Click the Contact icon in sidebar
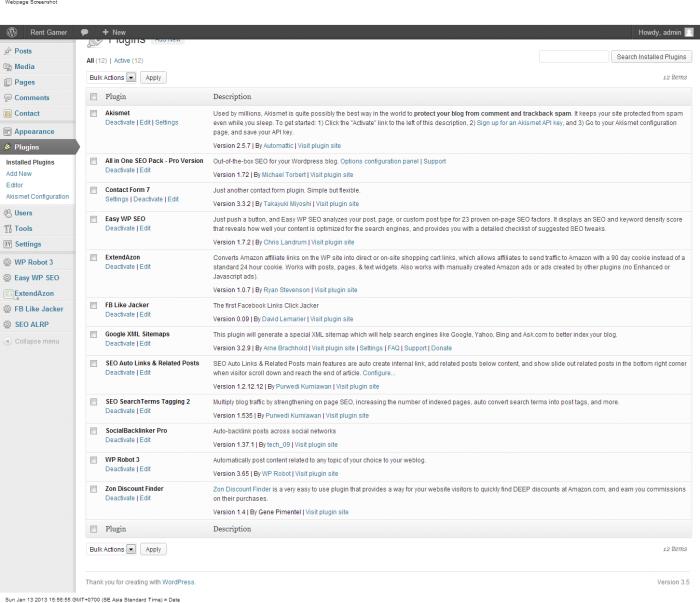Viewport: 700px width, 603px height. click(8, 113)
